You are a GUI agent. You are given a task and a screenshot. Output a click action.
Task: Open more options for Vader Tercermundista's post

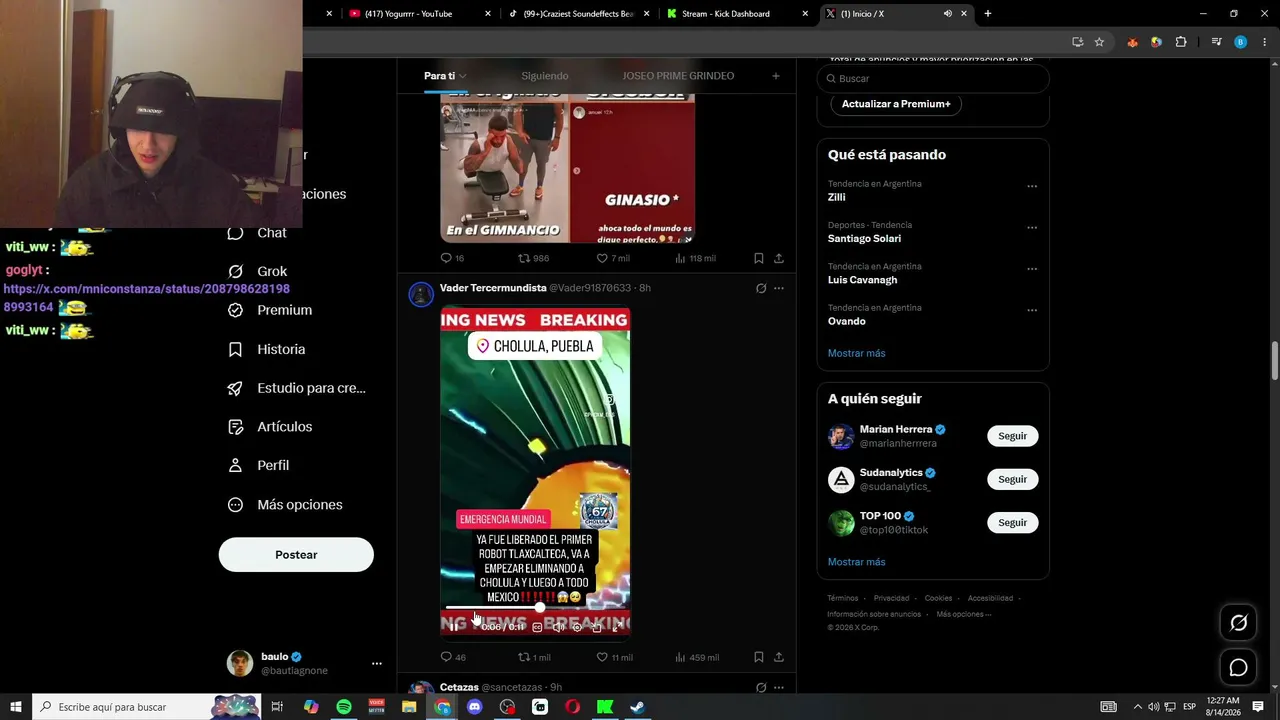click(x=779, y=288)
